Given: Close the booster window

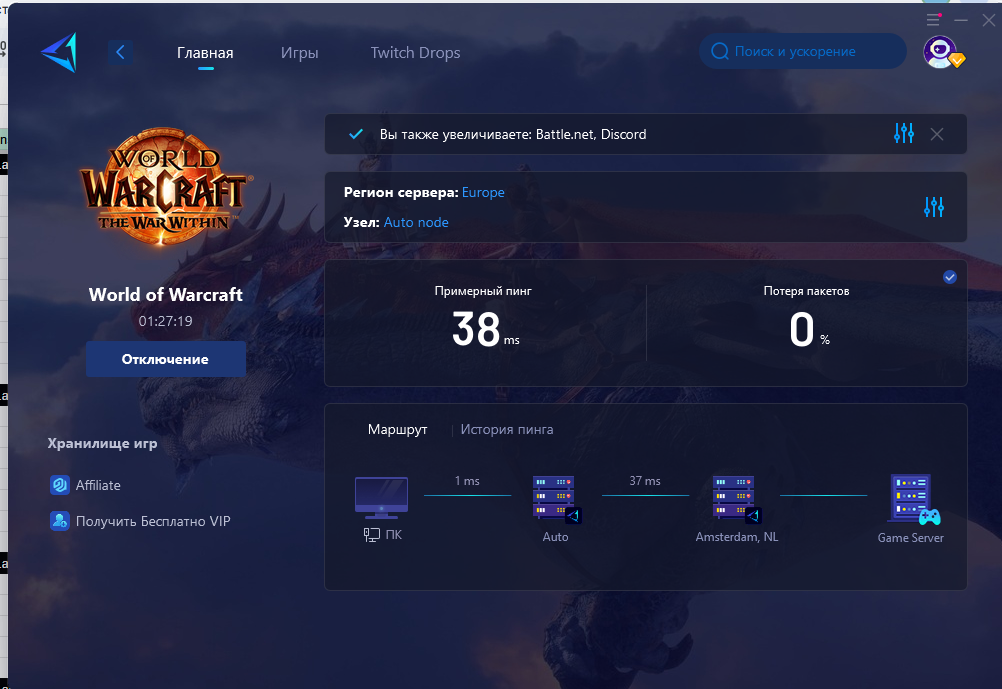Looking at the screenshot, I should click(989, 20).
